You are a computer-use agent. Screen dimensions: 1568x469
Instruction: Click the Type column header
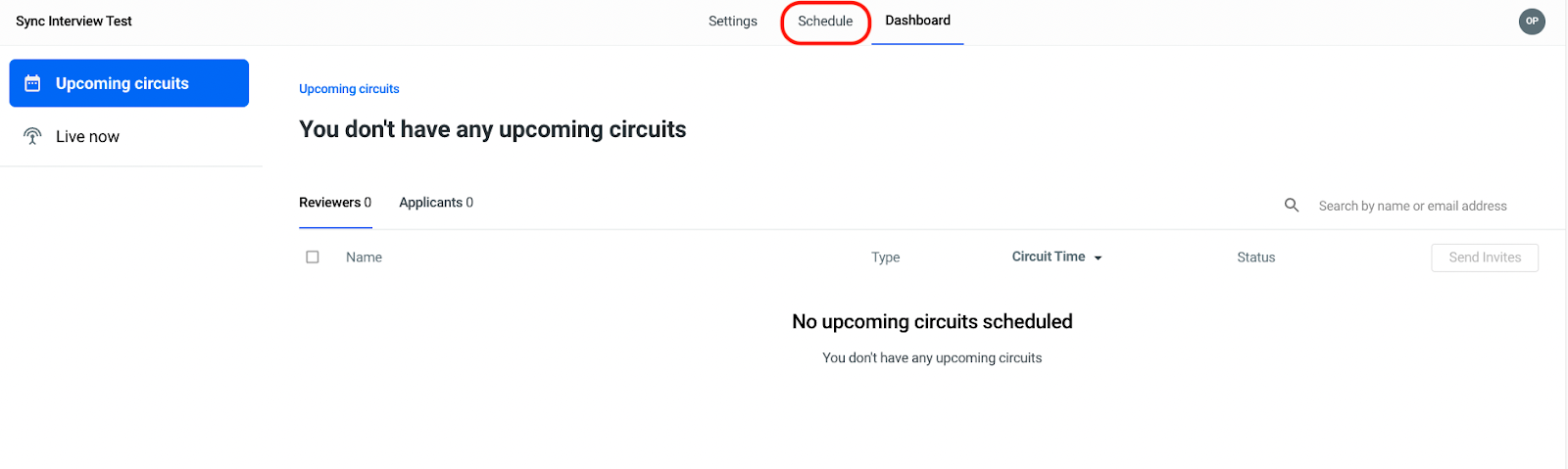pyautogui.click(x=886, y=258)
